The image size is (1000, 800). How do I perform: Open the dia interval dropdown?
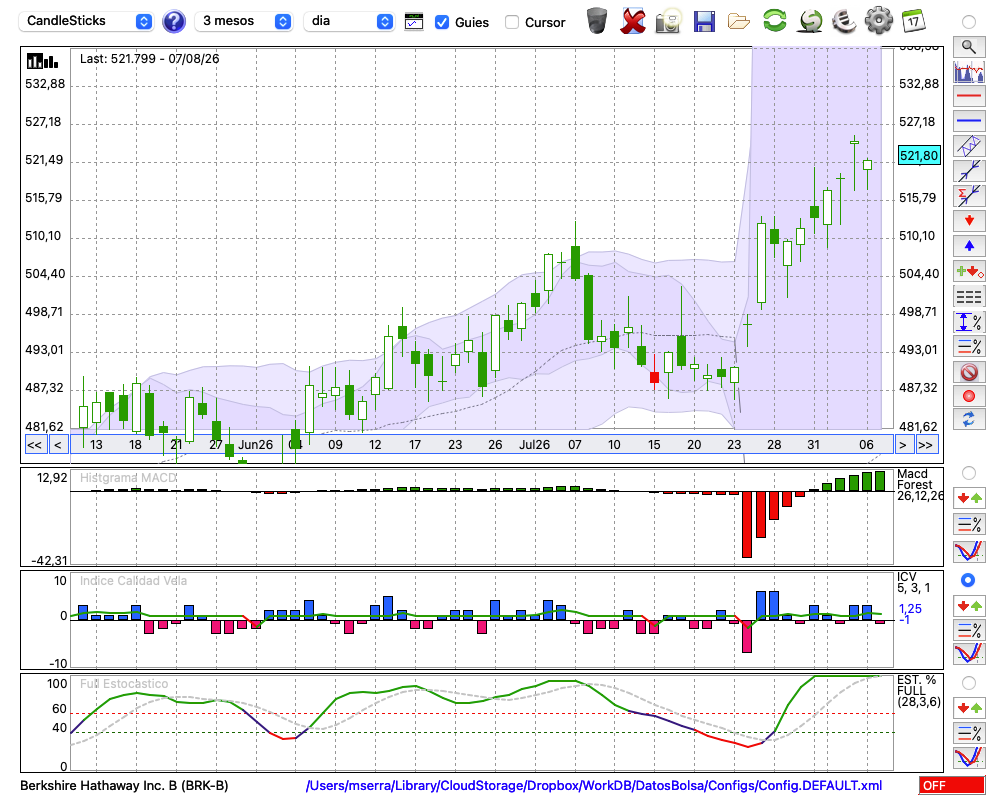pos(348,21)
